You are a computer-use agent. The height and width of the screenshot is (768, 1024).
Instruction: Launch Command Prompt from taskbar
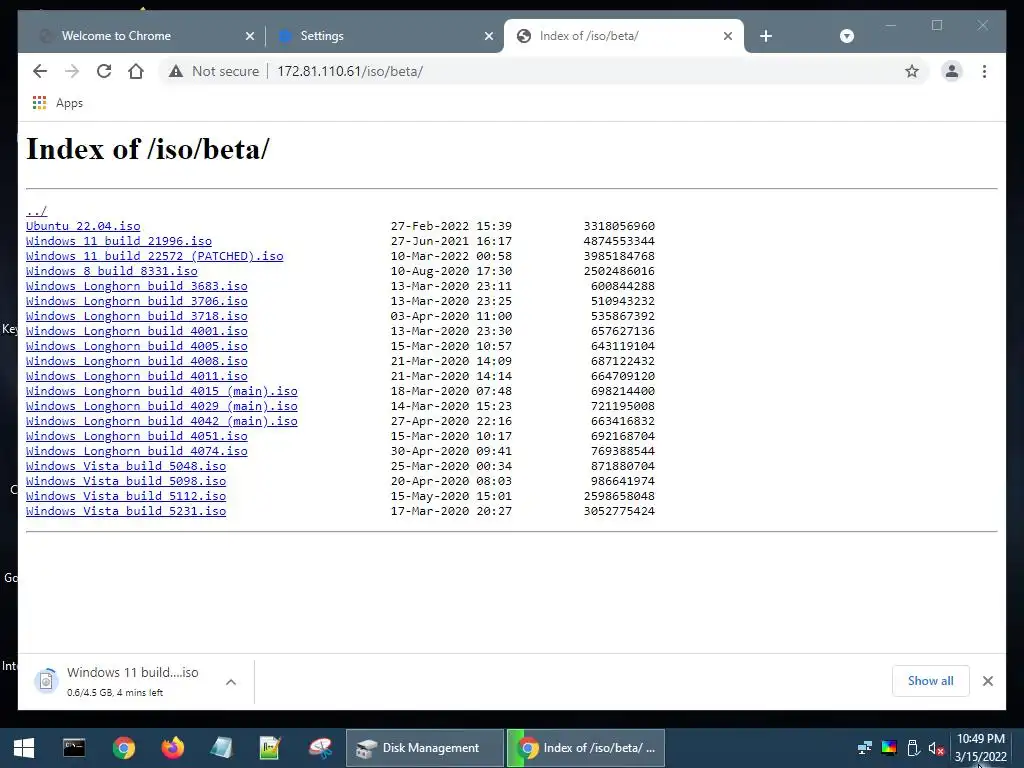tap(74, 748)
